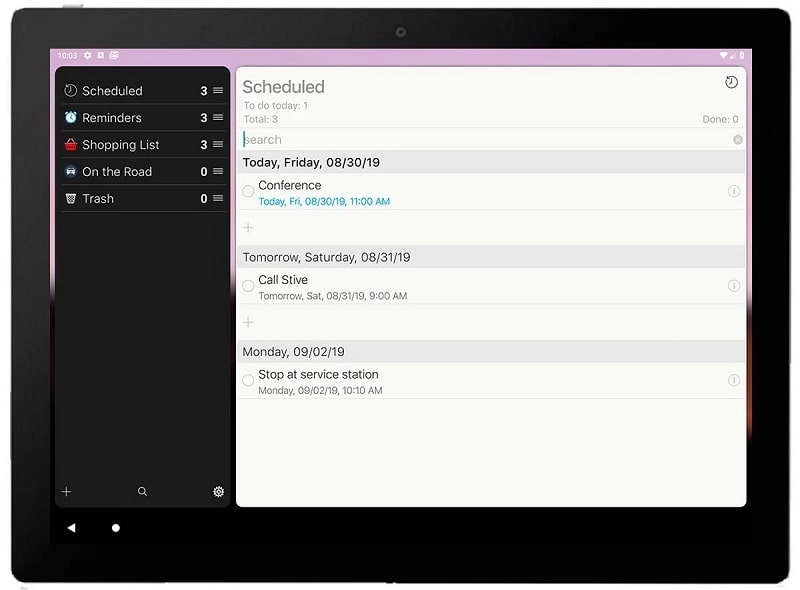Check off the Call Stive task
This screenshot has height=590, width=800.
tap(248, 287)
